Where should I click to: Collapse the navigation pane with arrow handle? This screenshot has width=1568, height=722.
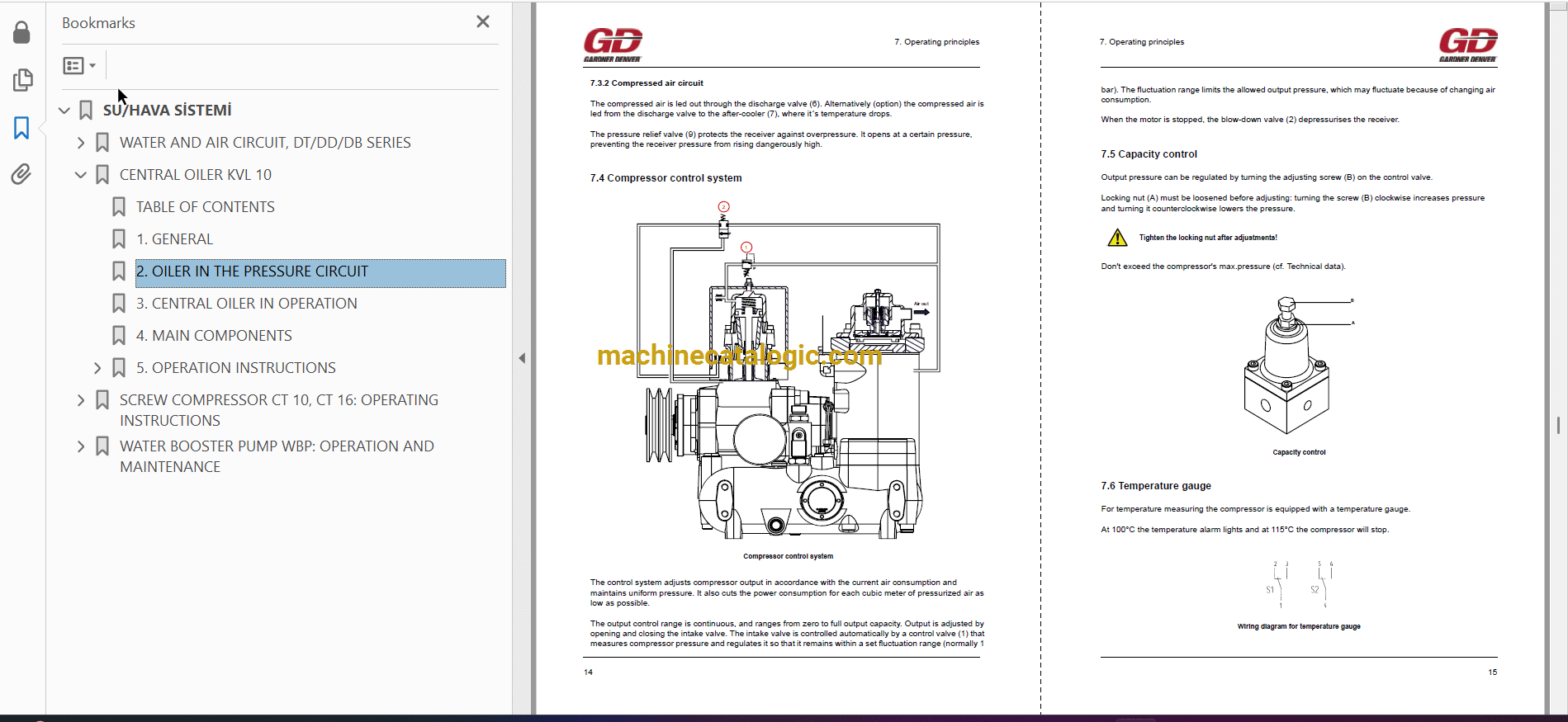point(522,358)
